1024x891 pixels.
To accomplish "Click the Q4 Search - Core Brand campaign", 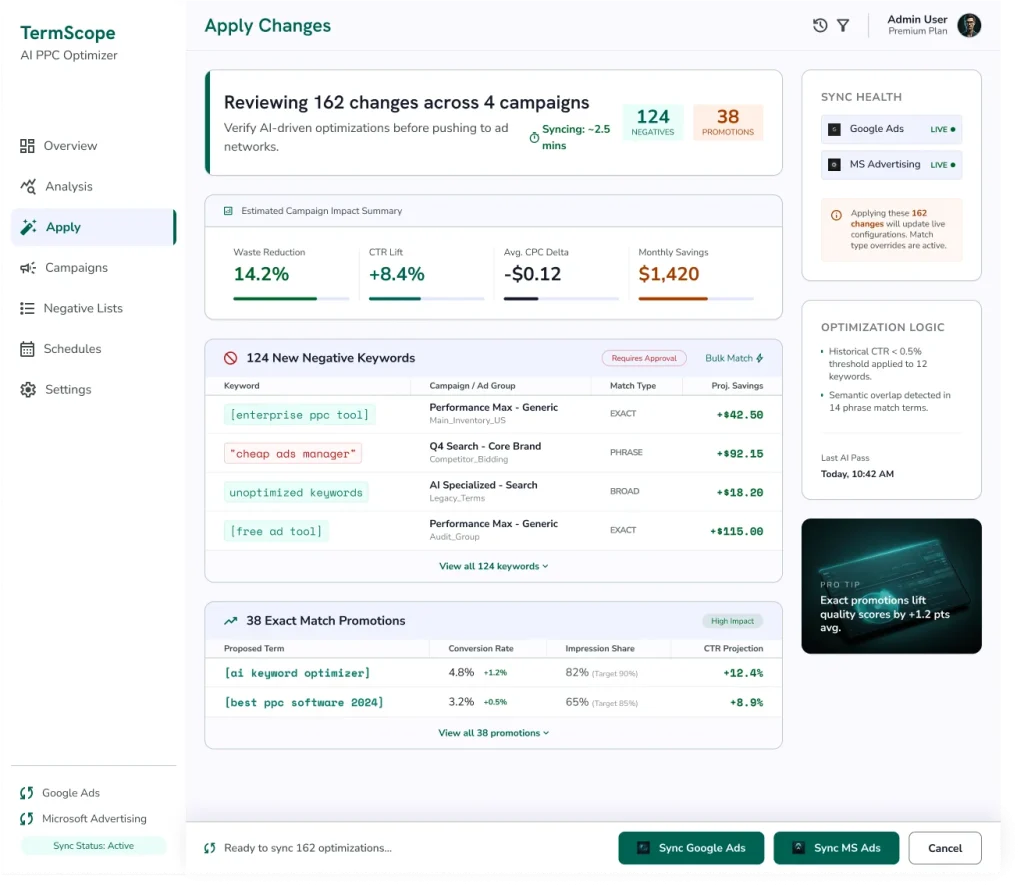I will point(485,446).
